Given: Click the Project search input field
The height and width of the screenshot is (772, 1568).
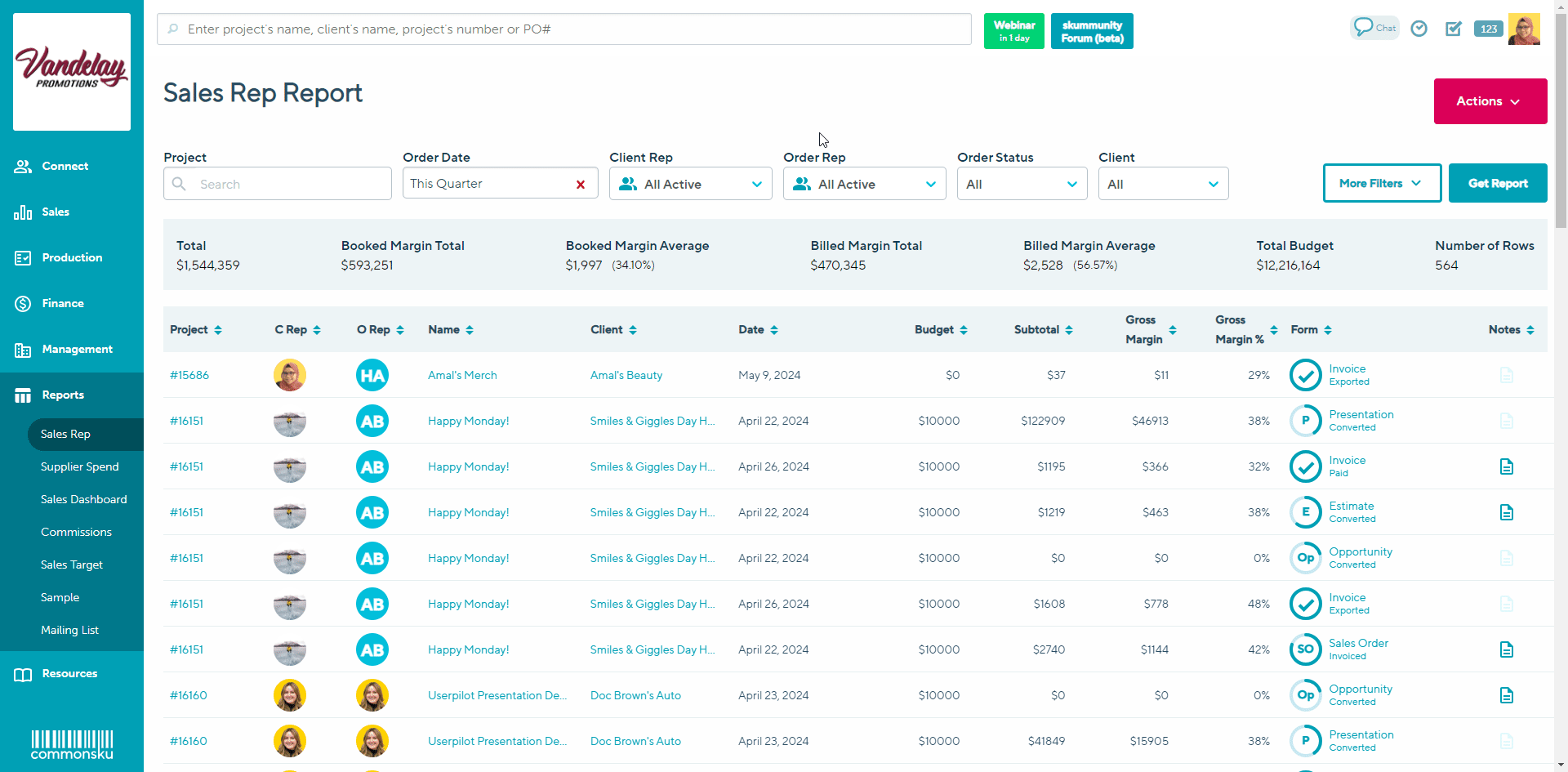Looking at the screenshot, I should pos(278,185).
